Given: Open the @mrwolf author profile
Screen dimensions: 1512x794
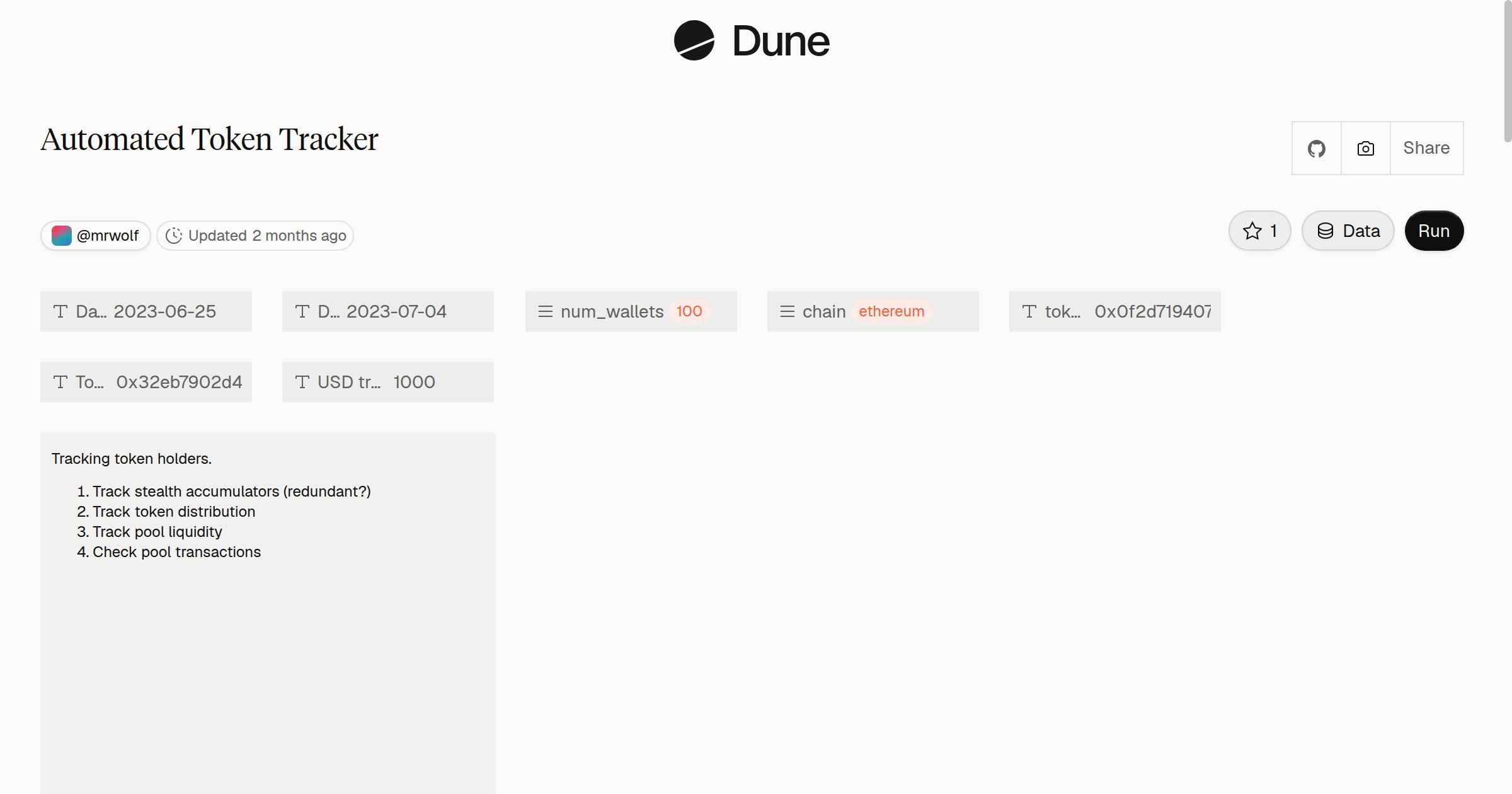Looking at the screenshot, I should (x=95, y=236).
